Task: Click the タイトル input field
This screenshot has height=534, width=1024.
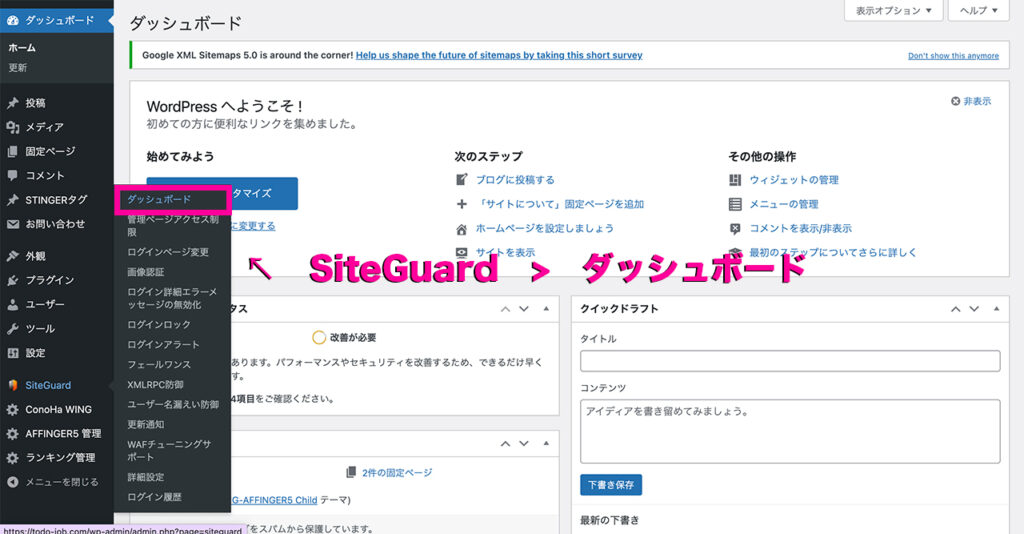Action: 790,361
